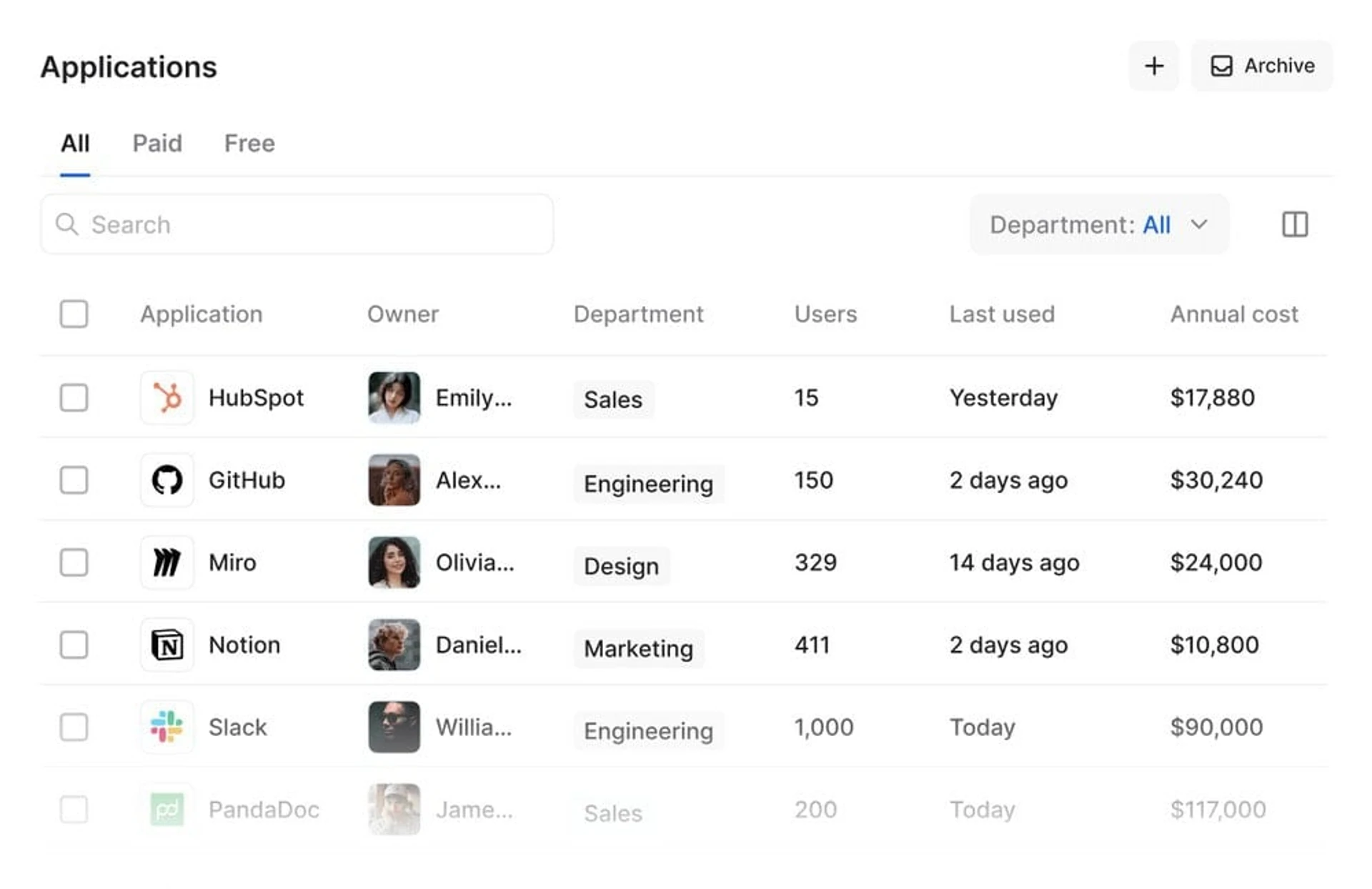
Task: Open the Department filter dropdown
Action: (x=1098, y=224)
